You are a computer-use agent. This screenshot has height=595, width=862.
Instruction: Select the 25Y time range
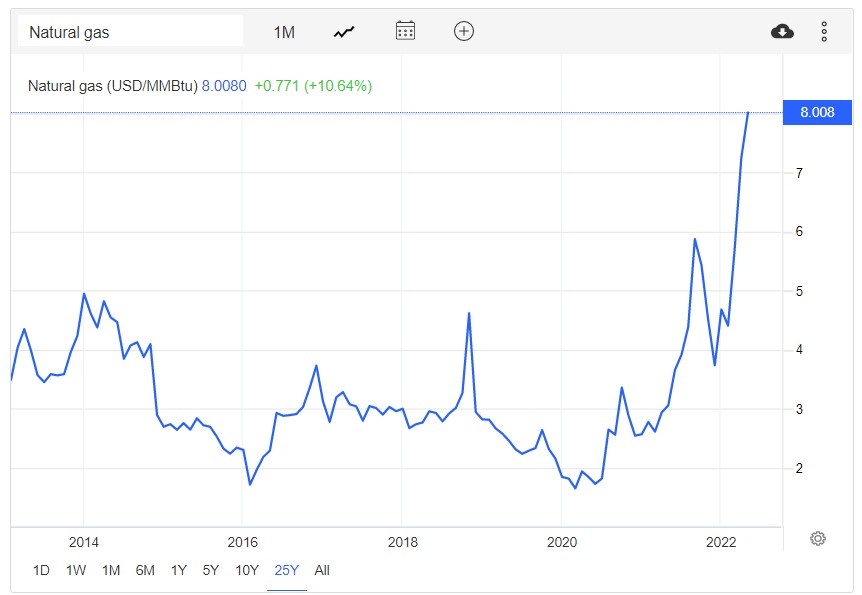[x=287, y=570]
